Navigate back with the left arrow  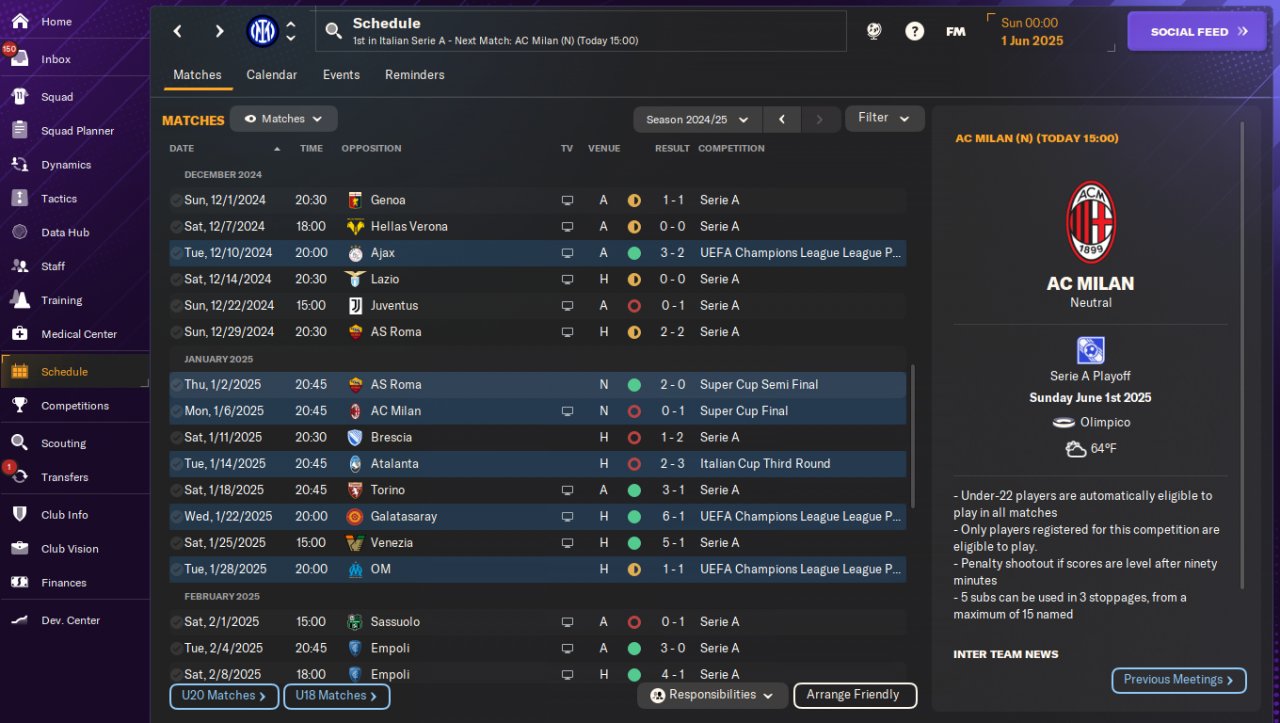[178, 31]
